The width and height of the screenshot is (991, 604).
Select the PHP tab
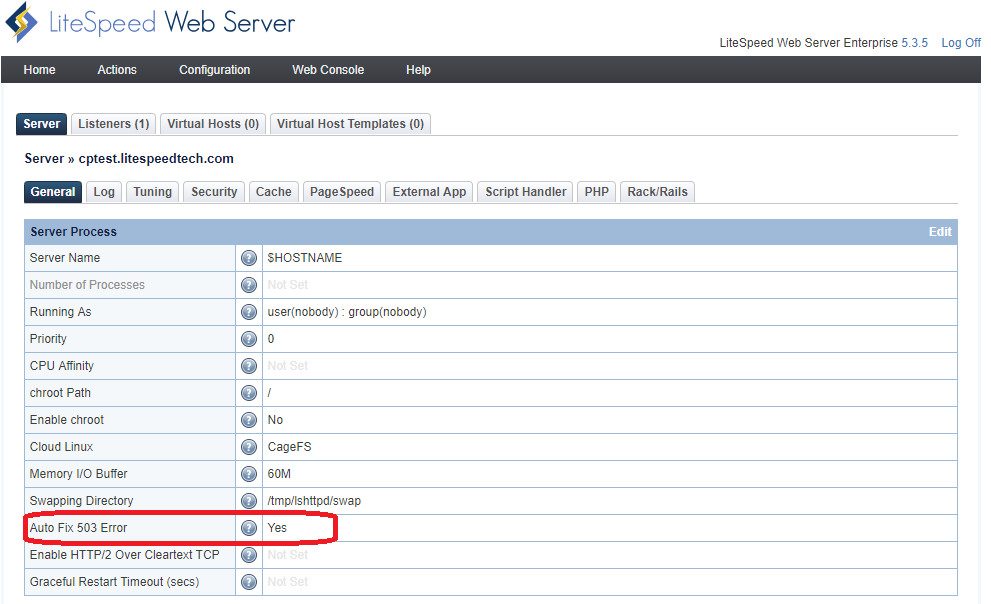tap(596, 191)
